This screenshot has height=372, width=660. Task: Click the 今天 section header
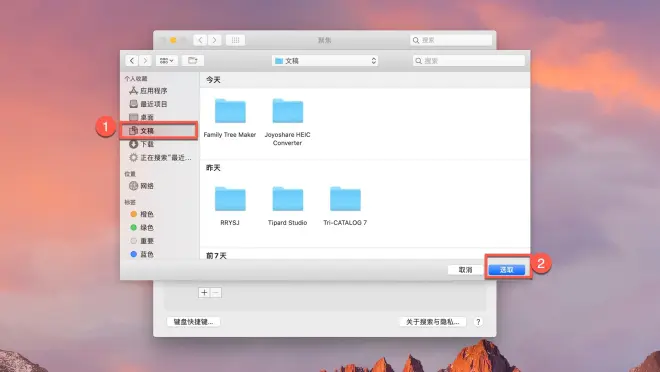click(213, 80)
